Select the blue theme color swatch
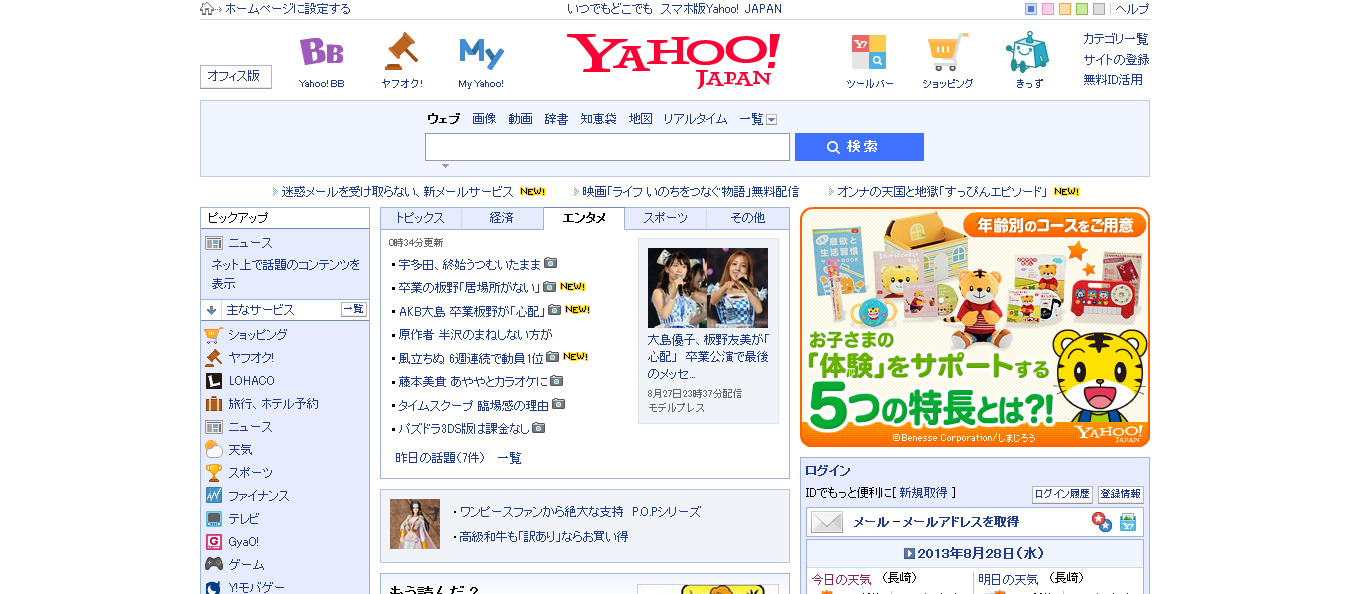The height and width of the screenshot is (594, 1349). point(1031,9)
